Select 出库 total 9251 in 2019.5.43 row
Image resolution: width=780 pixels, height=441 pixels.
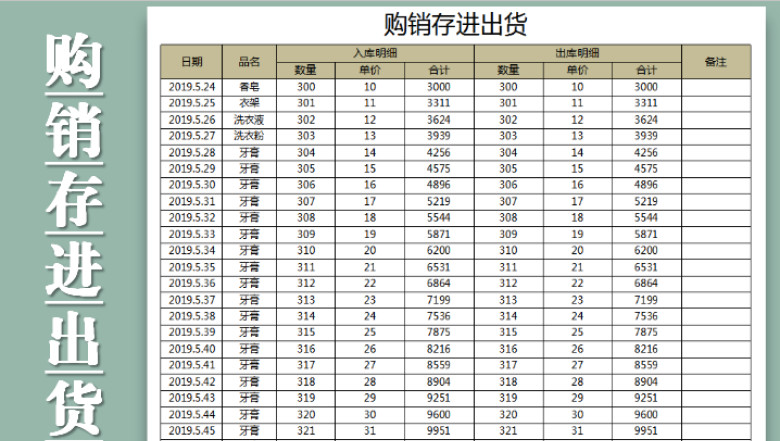coord(647,398)
